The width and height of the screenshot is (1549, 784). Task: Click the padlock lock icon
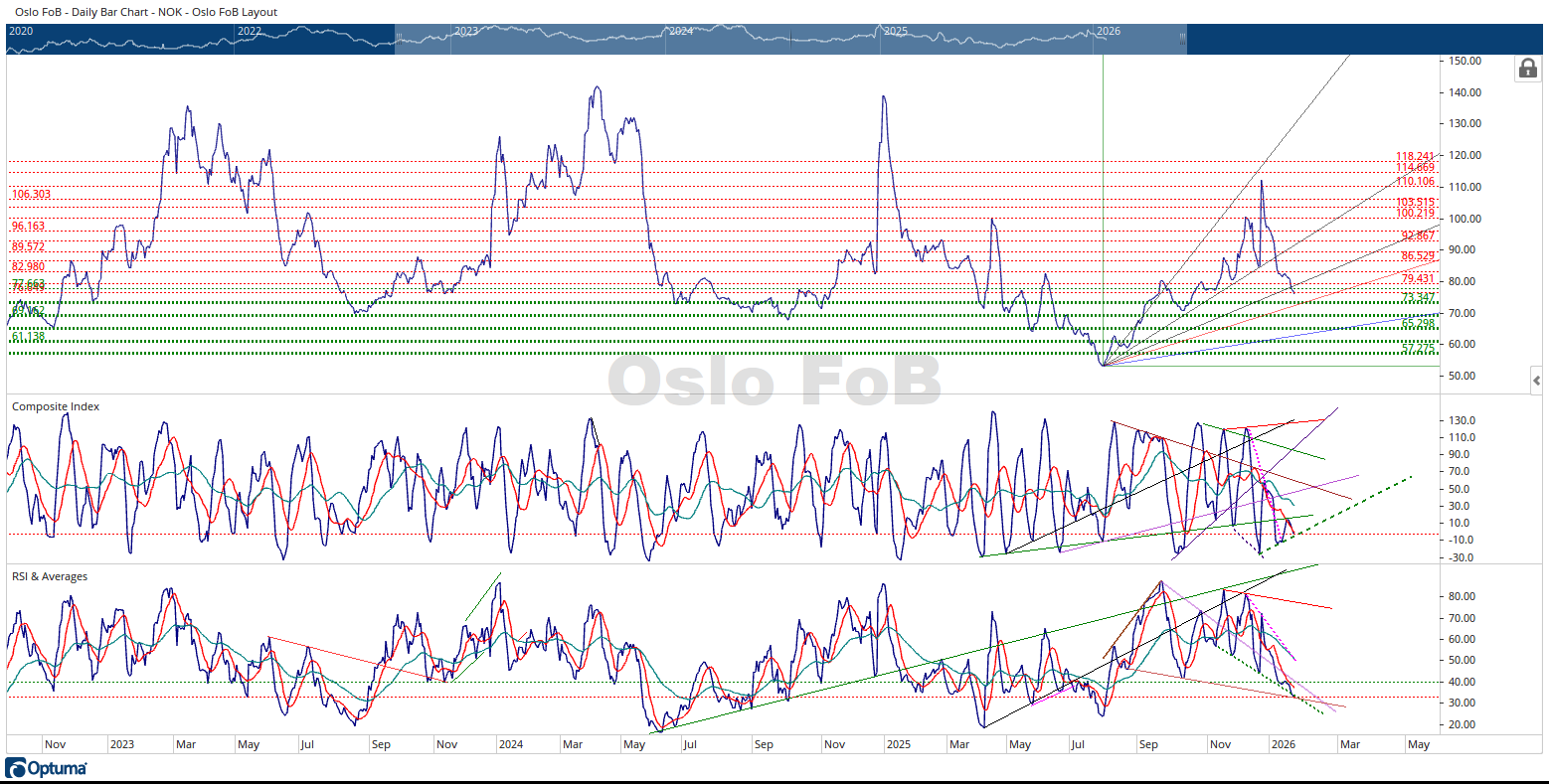point(1526,69)
